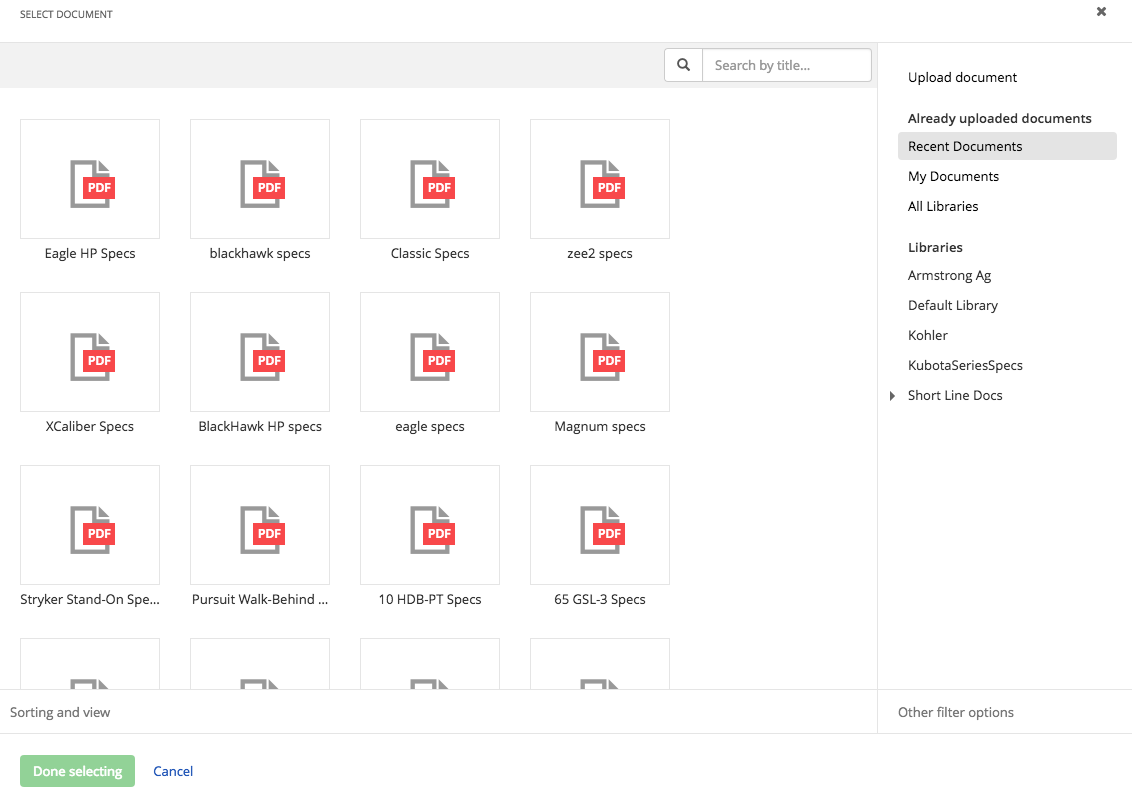Switch to My Documents
1132x802 pixels.
(x=953, y=176)
